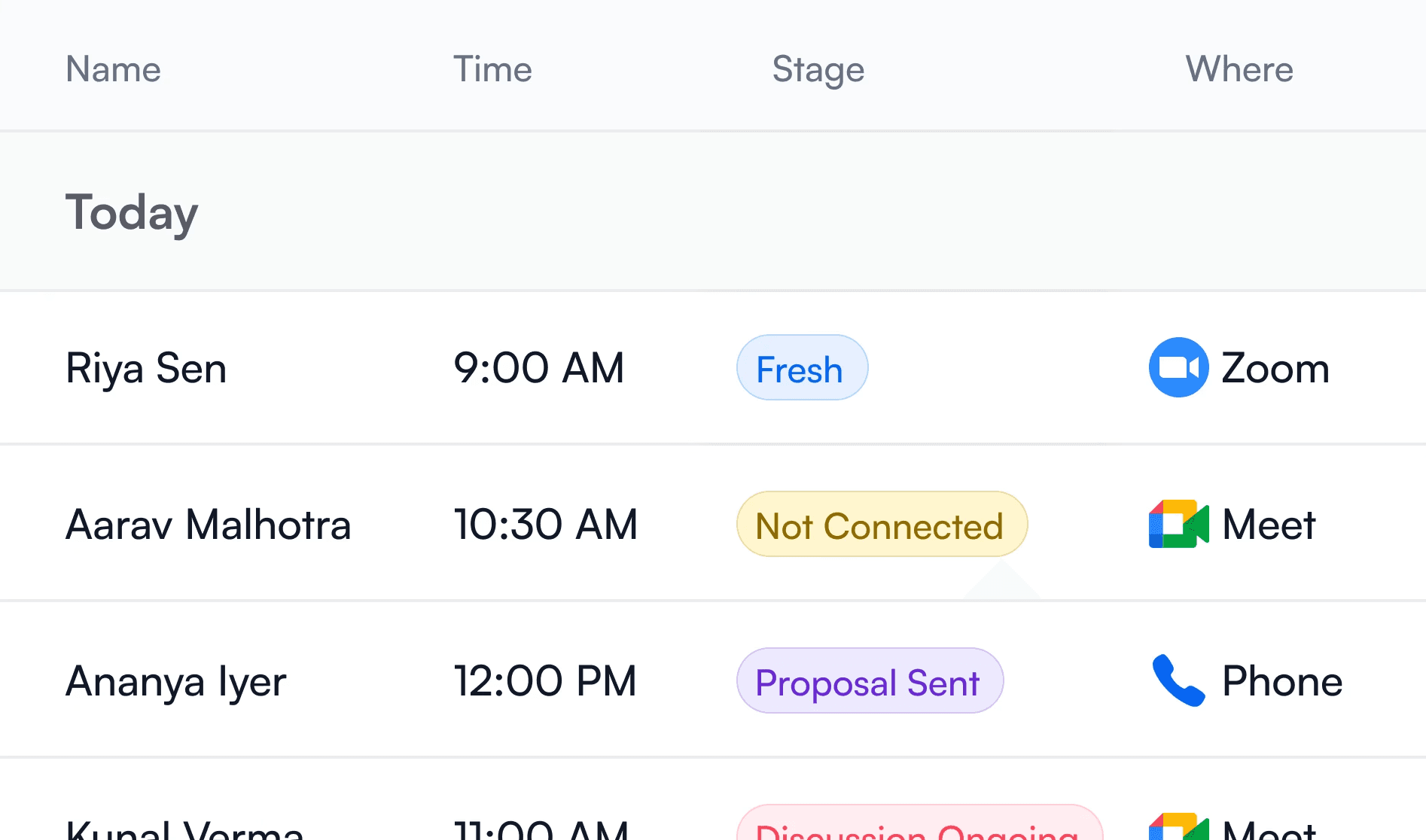Click the Zoom icon for Riya Sen
The height and width of the screenshot is (840, 1426).
click(1177, 368)
